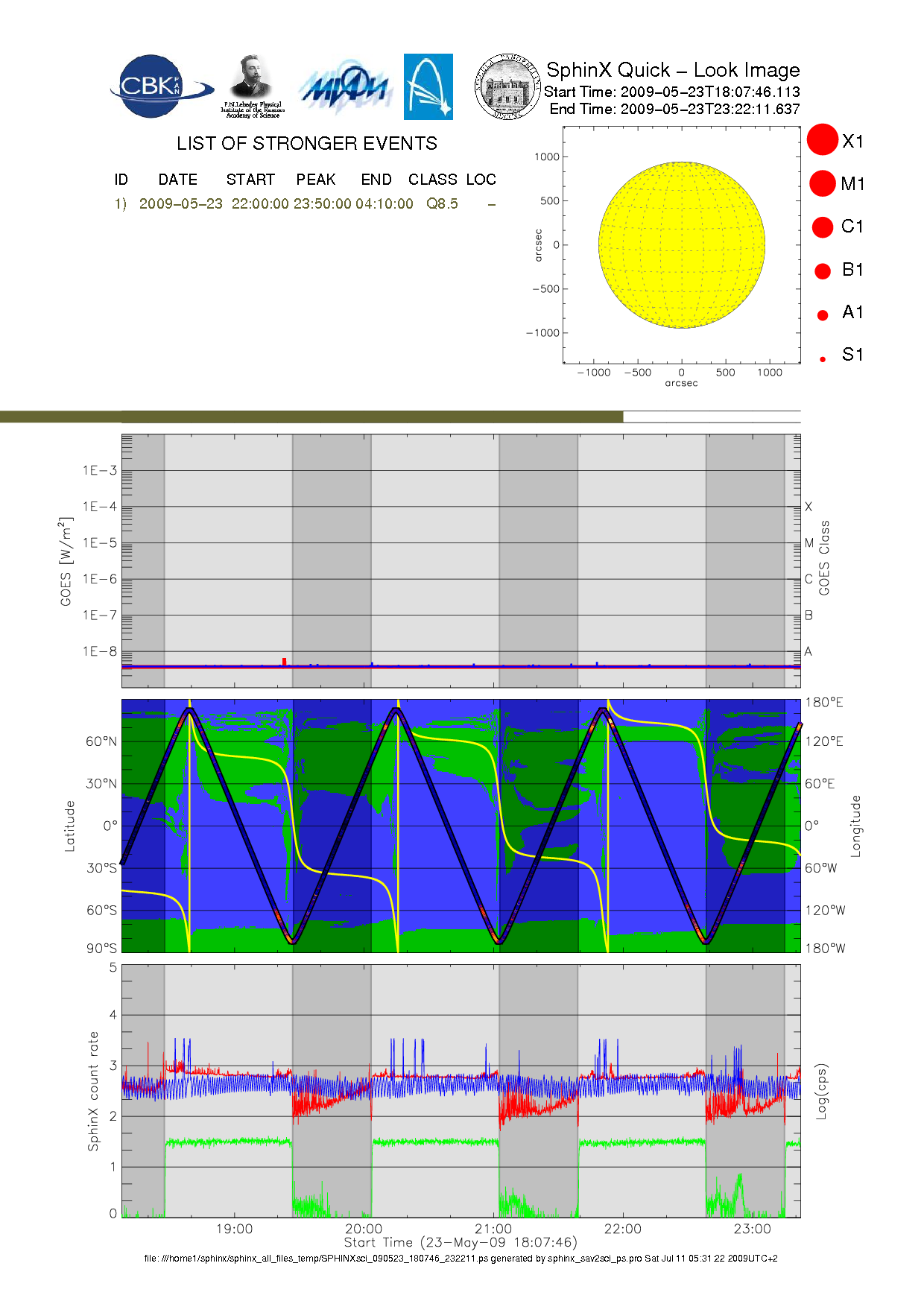This screenshot has width=924, height=1307.
Task: Click the CLASS column header
Action: (432, 180)
